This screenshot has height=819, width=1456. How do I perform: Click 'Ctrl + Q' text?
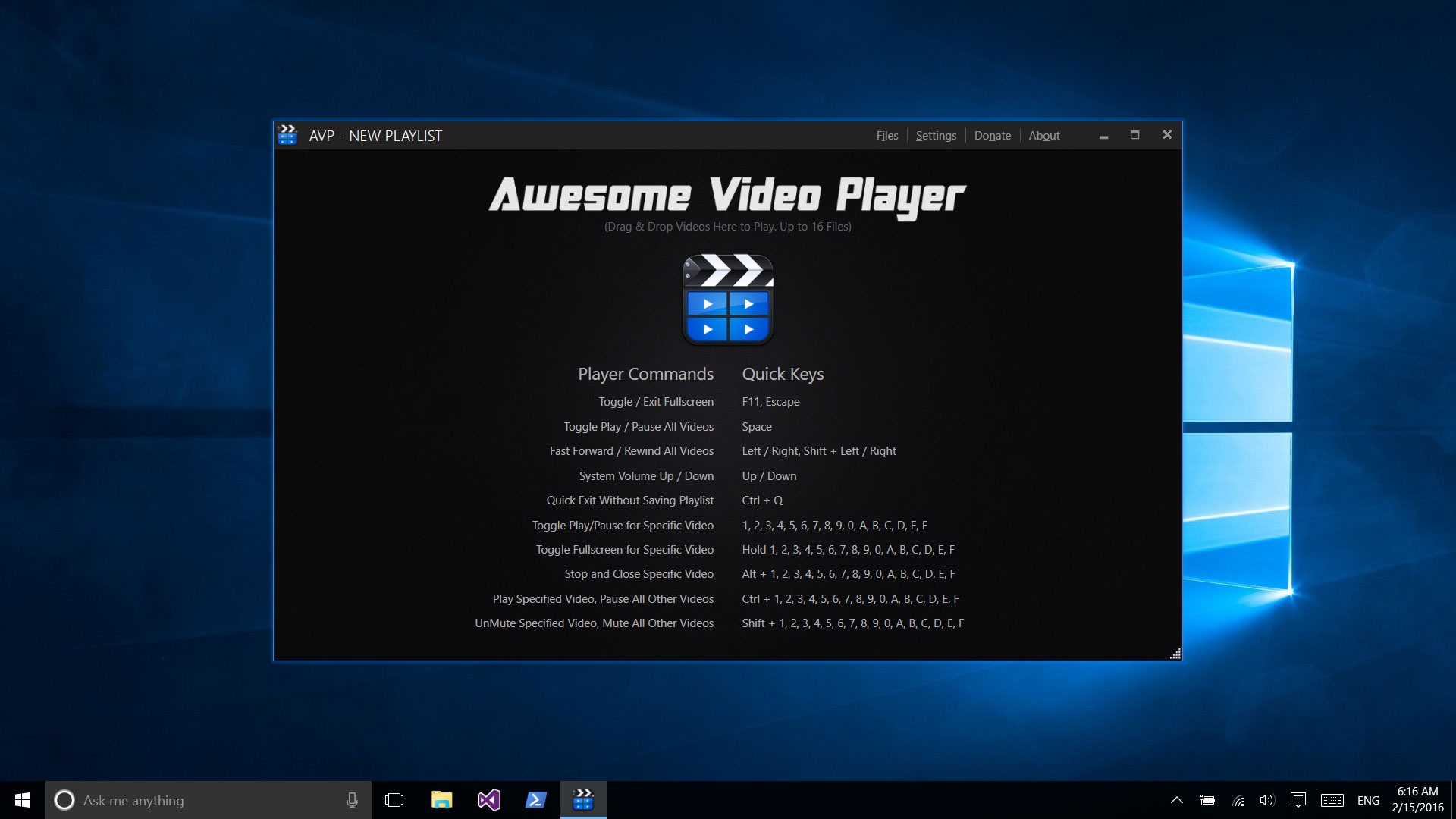click(x=762, y=500)
